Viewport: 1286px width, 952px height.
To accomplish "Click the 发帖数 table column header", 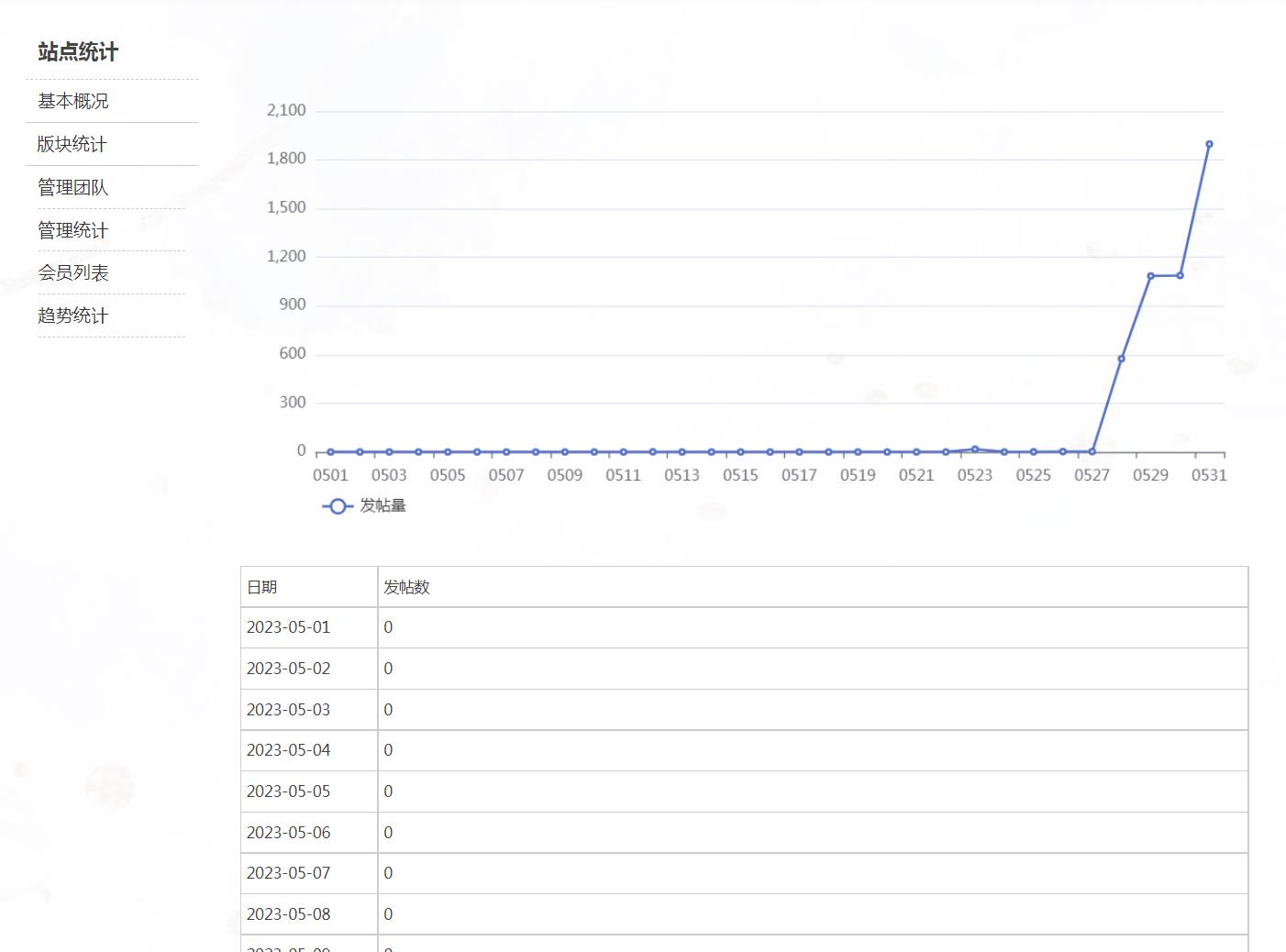I will click(x=406, y=587).
